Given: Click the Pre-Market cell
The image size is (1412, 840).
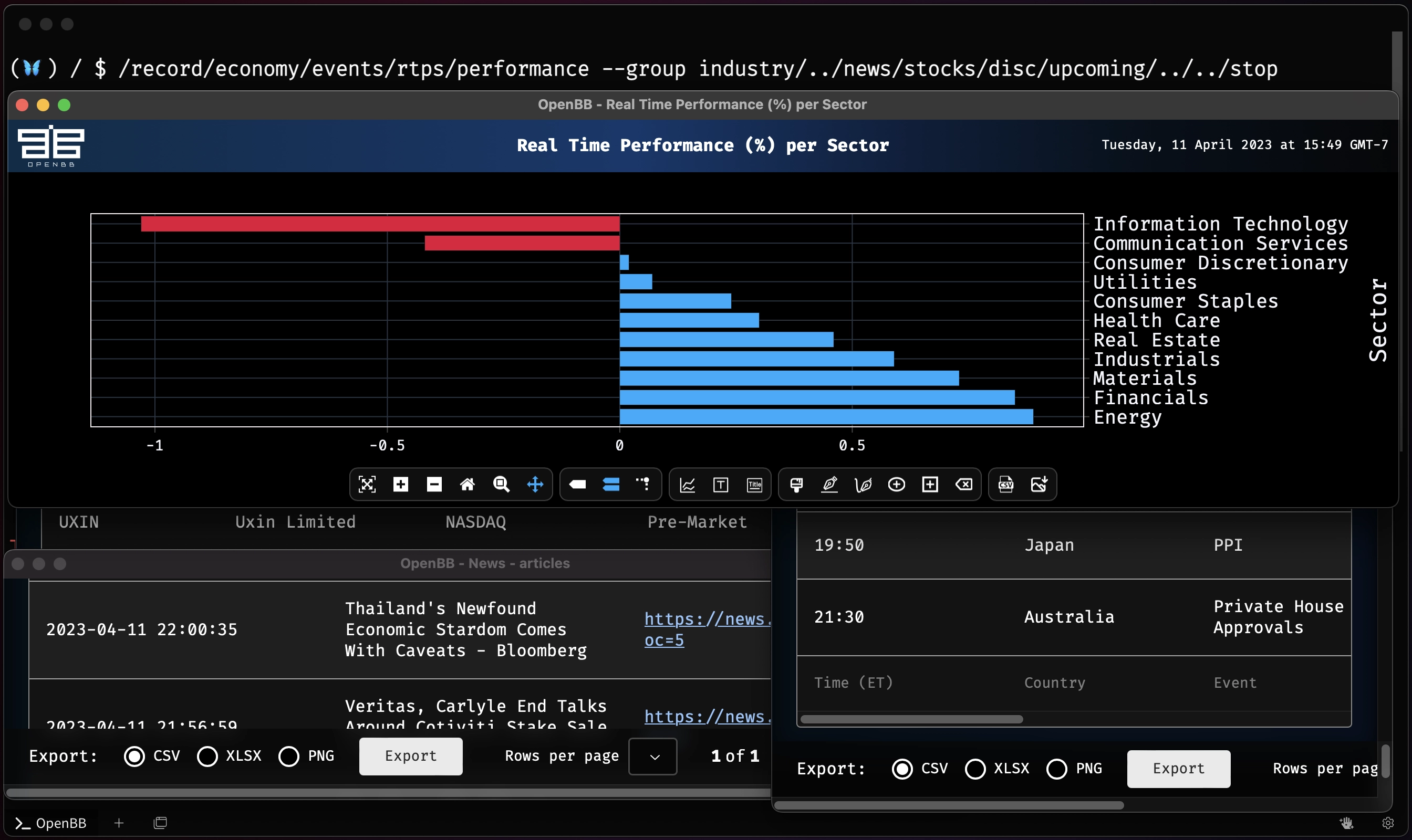Looking at the screenshot, I should 697,522.
